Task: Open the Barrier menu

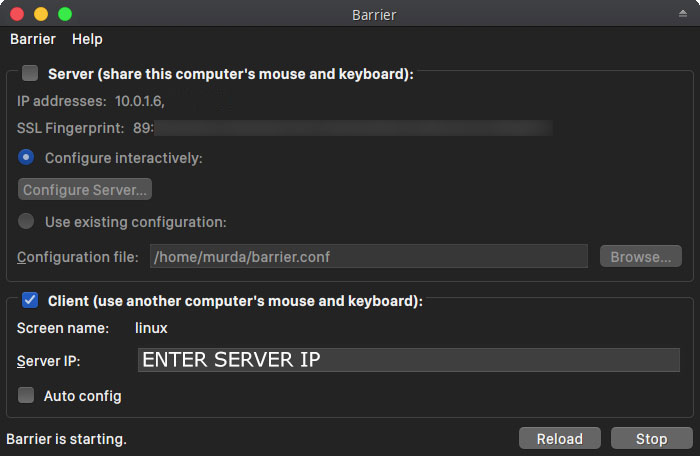Action: tap(32, 39)
